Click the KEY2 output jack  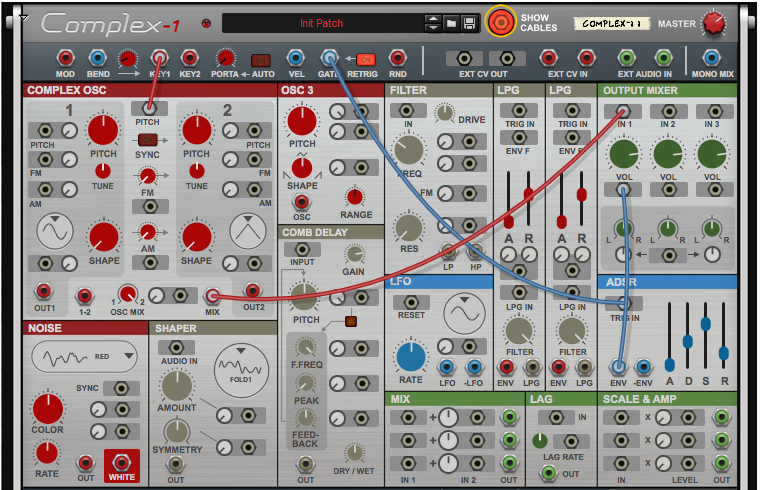click(x=190, y=59)
